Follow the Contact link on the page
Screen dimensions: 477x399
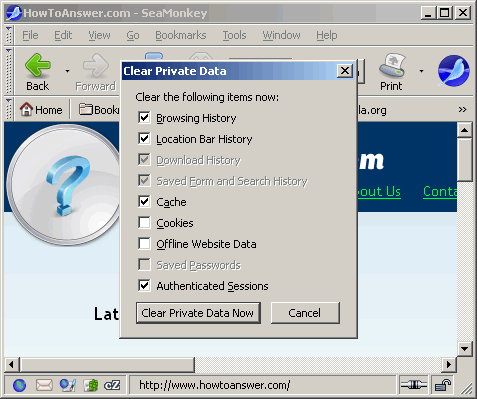440,192
